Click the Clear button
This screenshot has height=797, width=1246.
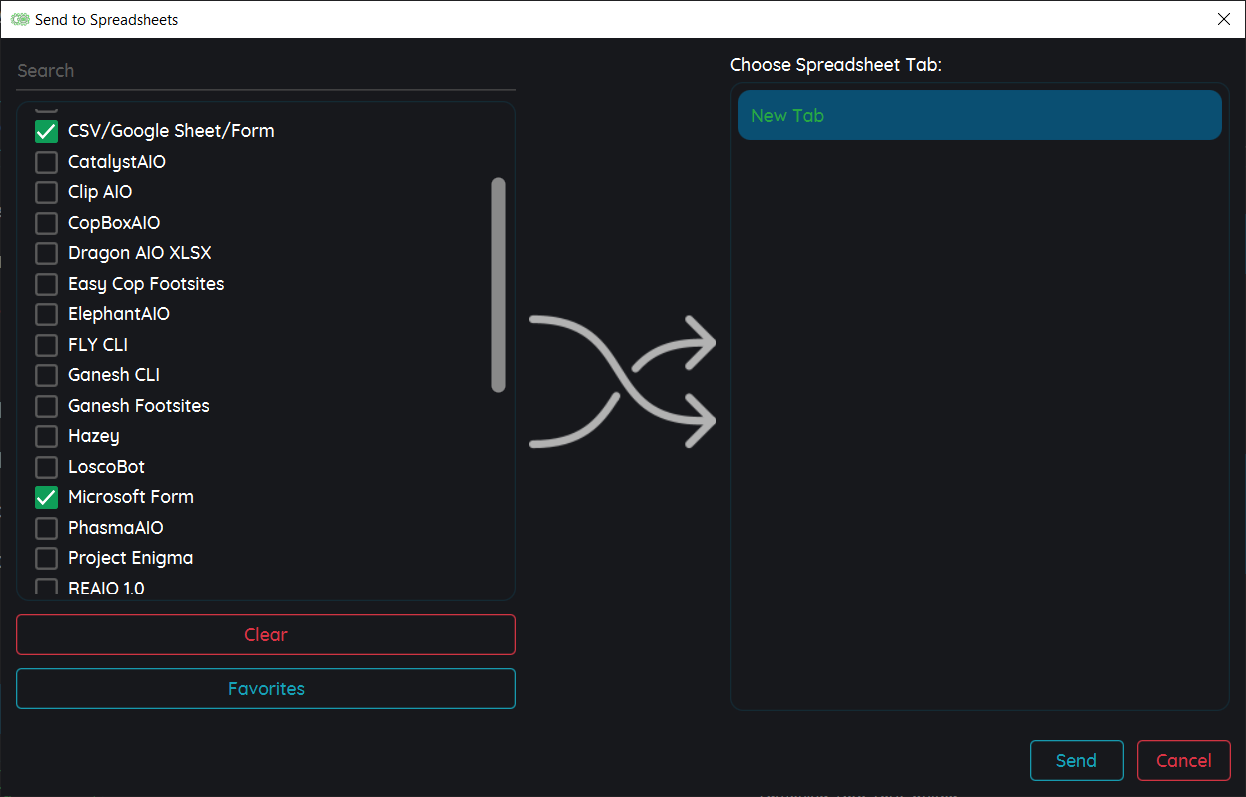266,635
